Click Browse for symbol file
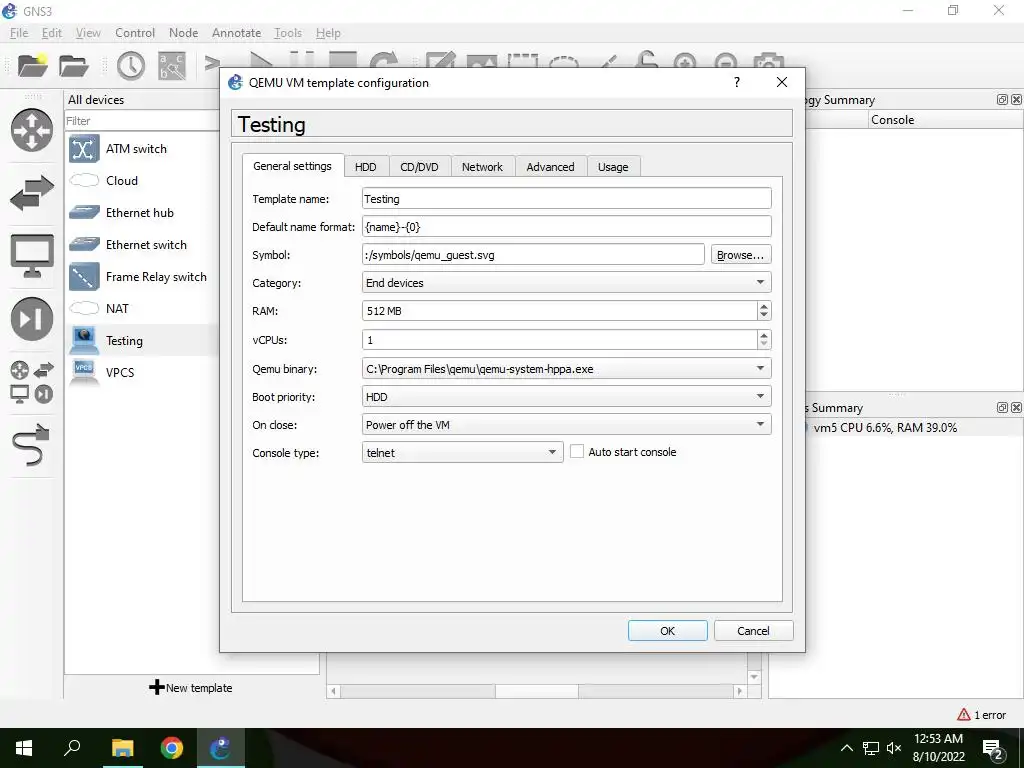Image resolution: width=1024 pixels, height=768 pixels. tap(741, 255)
